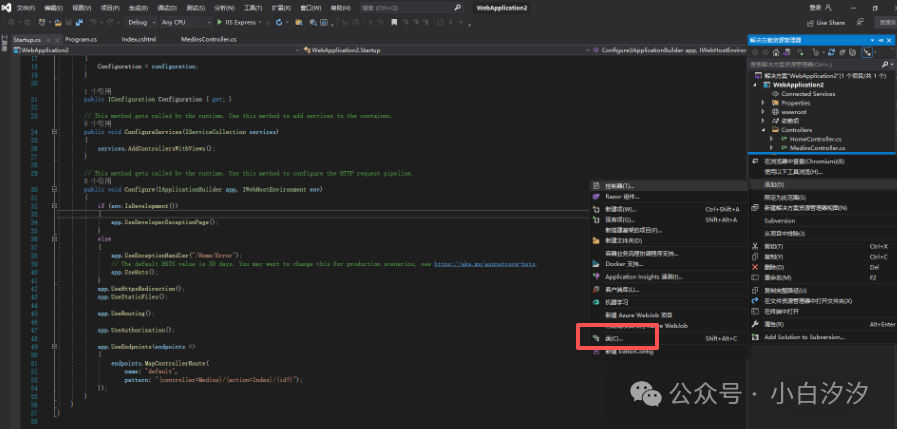
Task: Select the Class (类) entry in Add submenu
Action: click(x=668, y=339)
